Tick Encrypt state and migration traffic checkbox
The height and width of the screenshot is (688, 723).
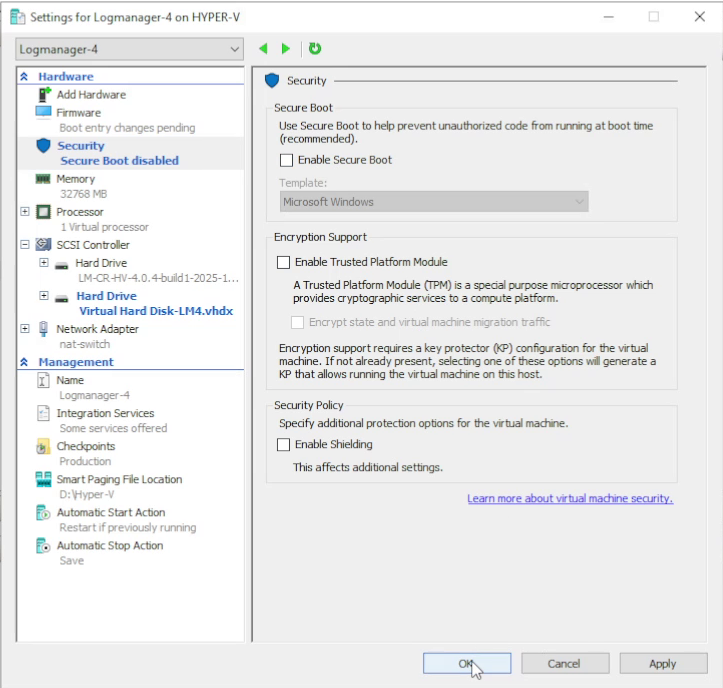pos(297,322)
